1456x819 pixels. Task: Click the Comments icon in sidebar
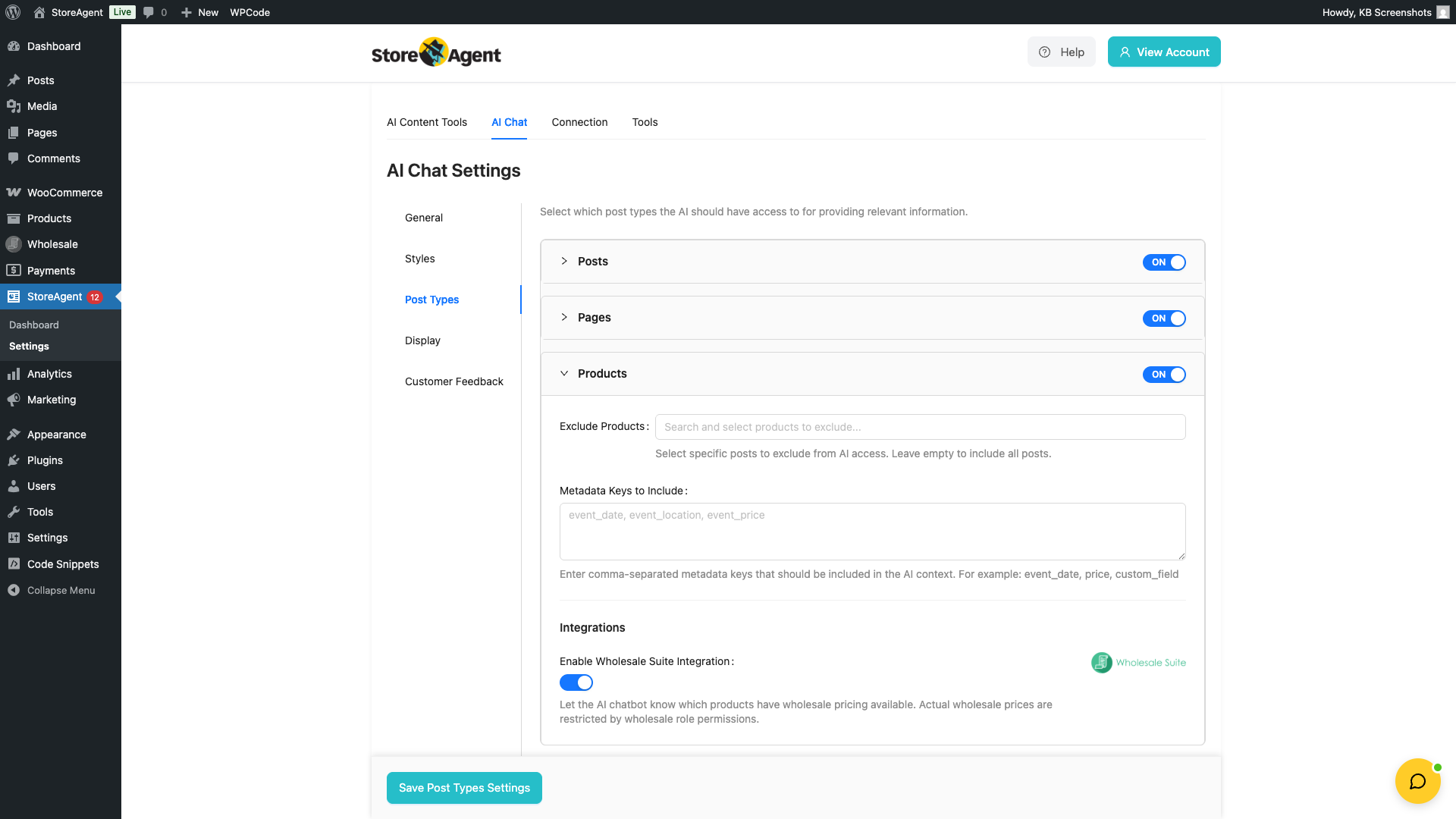(14, 158)
